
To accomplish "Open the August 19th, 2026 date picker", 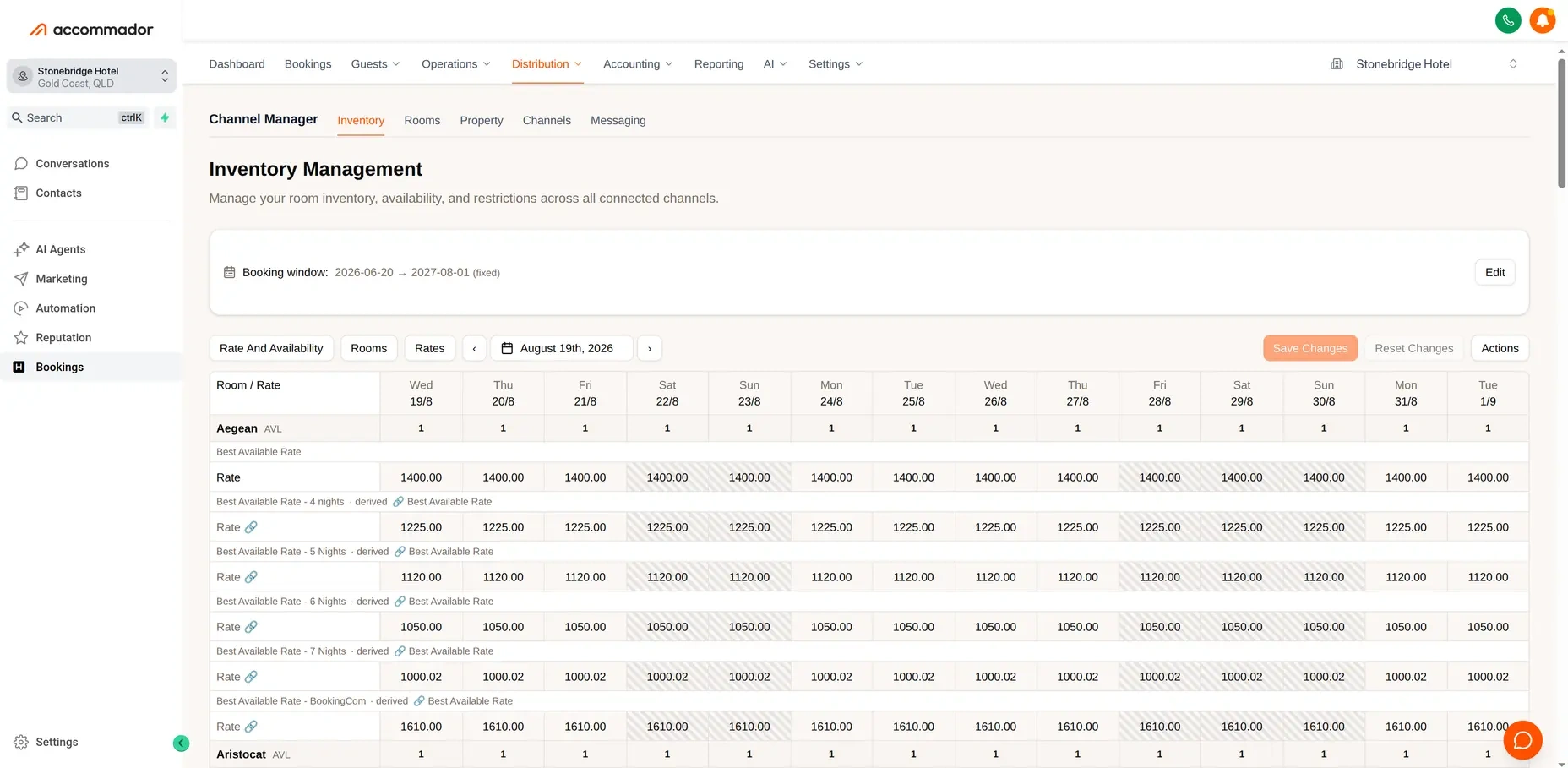I will [562, 348].
